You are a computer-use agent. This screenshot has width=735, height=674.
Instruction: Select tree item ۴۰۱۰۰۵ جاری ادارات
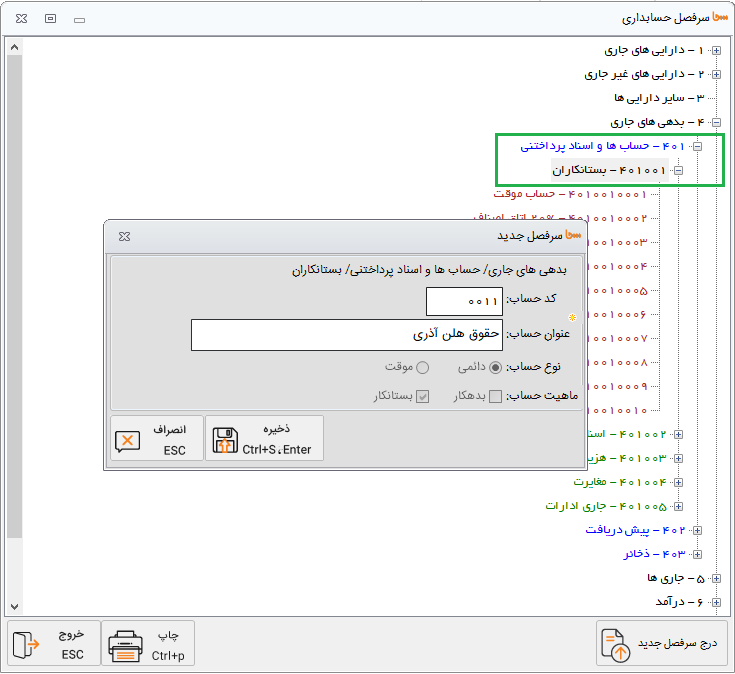click(606, 507)
